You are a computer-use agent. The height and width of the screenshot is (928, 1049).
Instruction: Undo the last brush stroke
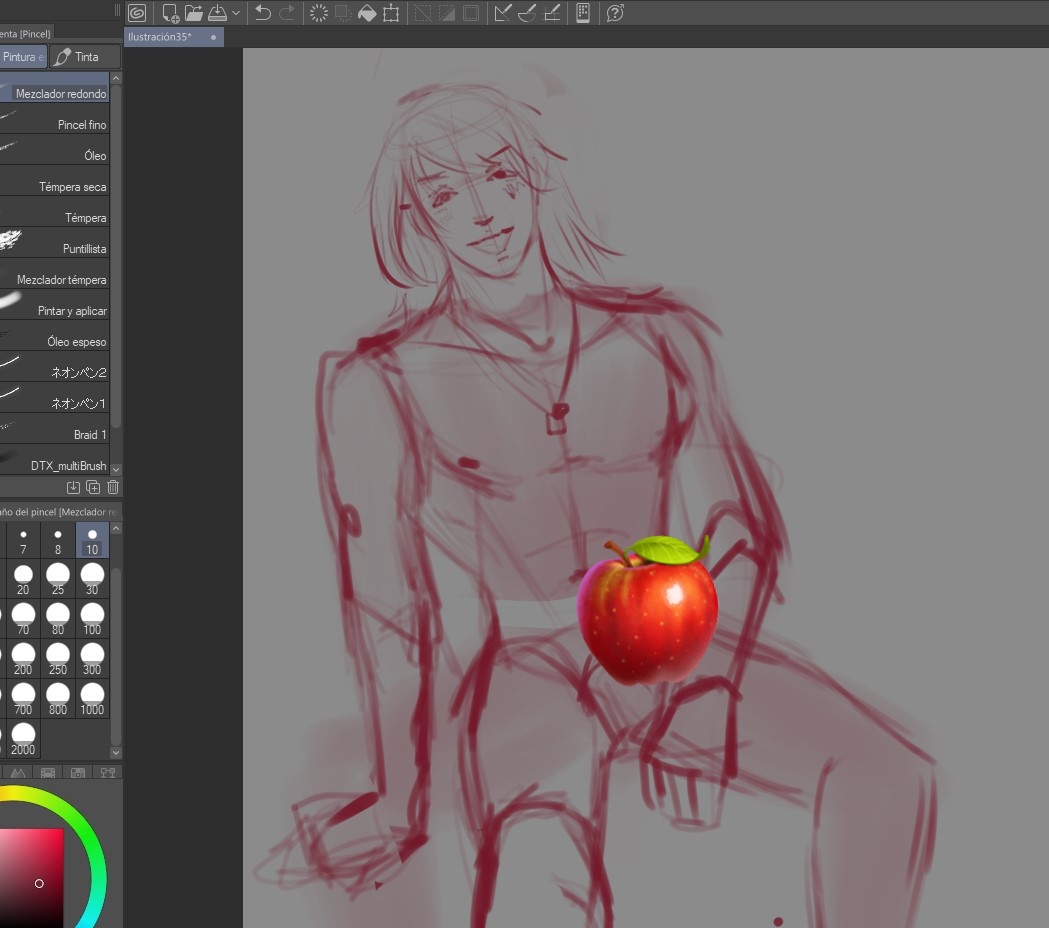pyautogui.click(x=263, y=13)
